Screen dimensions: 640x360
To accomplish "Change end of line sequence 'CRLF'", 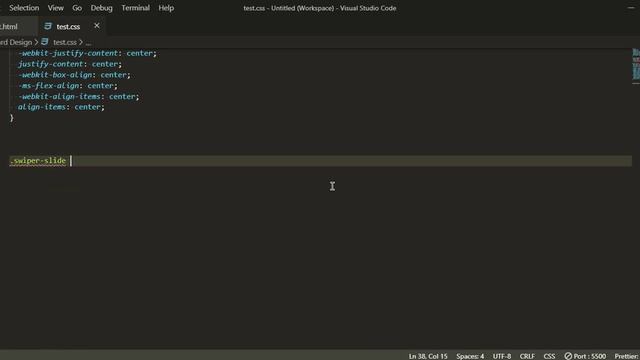I will [x=527, y=356].
